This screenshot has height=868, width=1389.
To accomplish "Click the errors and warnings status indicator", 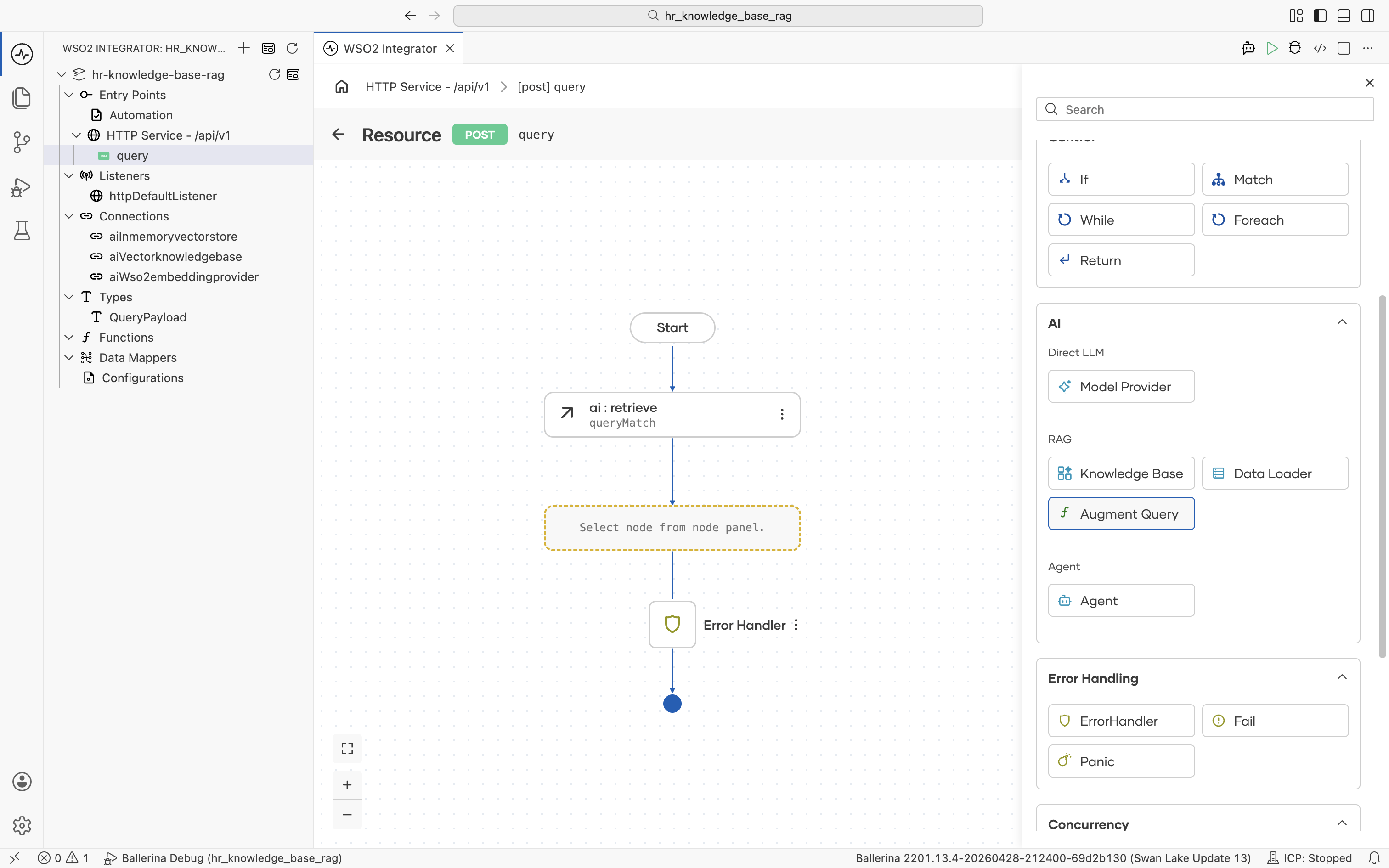I will point(63,858).
